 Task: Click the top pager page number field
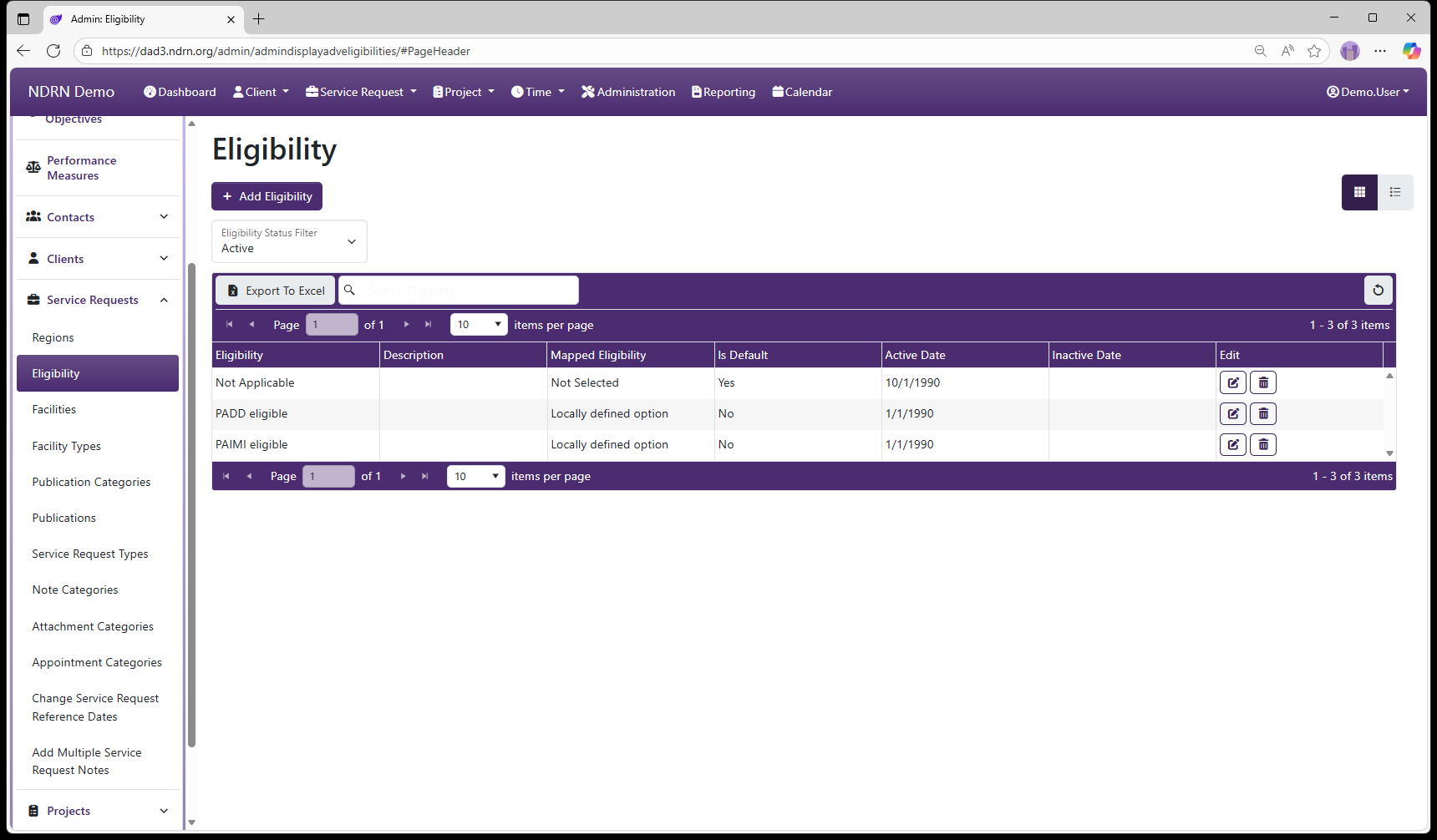(x=332, y=325)
